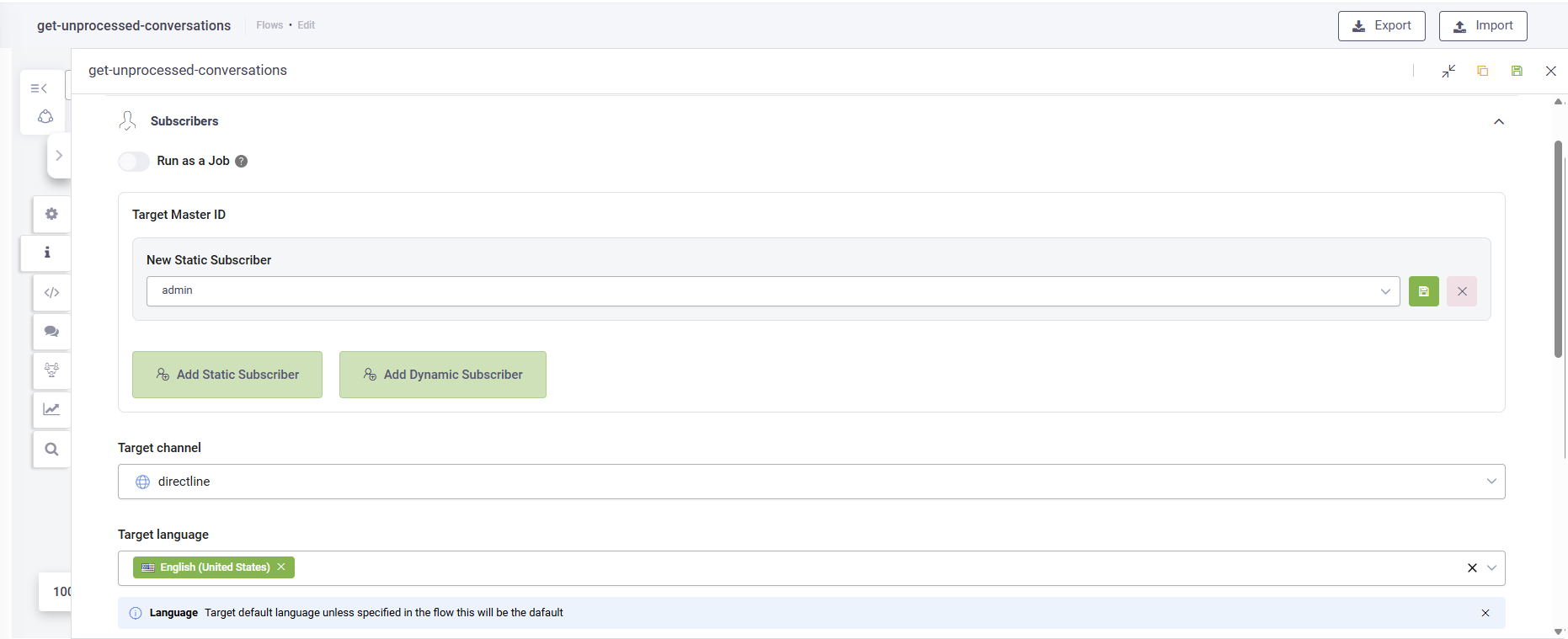Viewport: 1568px width, 639px height.
Task: Click Add Dynamic Subscriber
Action: (443, 375)
